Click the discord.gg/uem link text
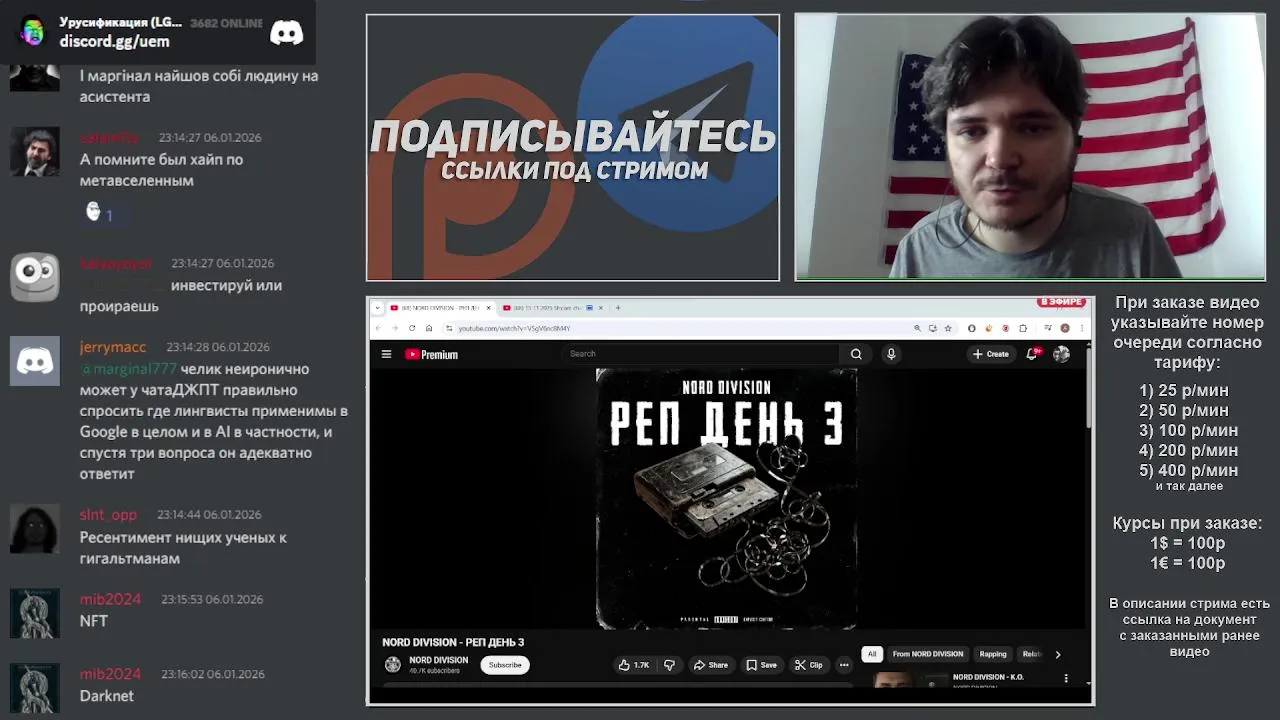Screen dimensions: 1280x720 tap(114, 42)
